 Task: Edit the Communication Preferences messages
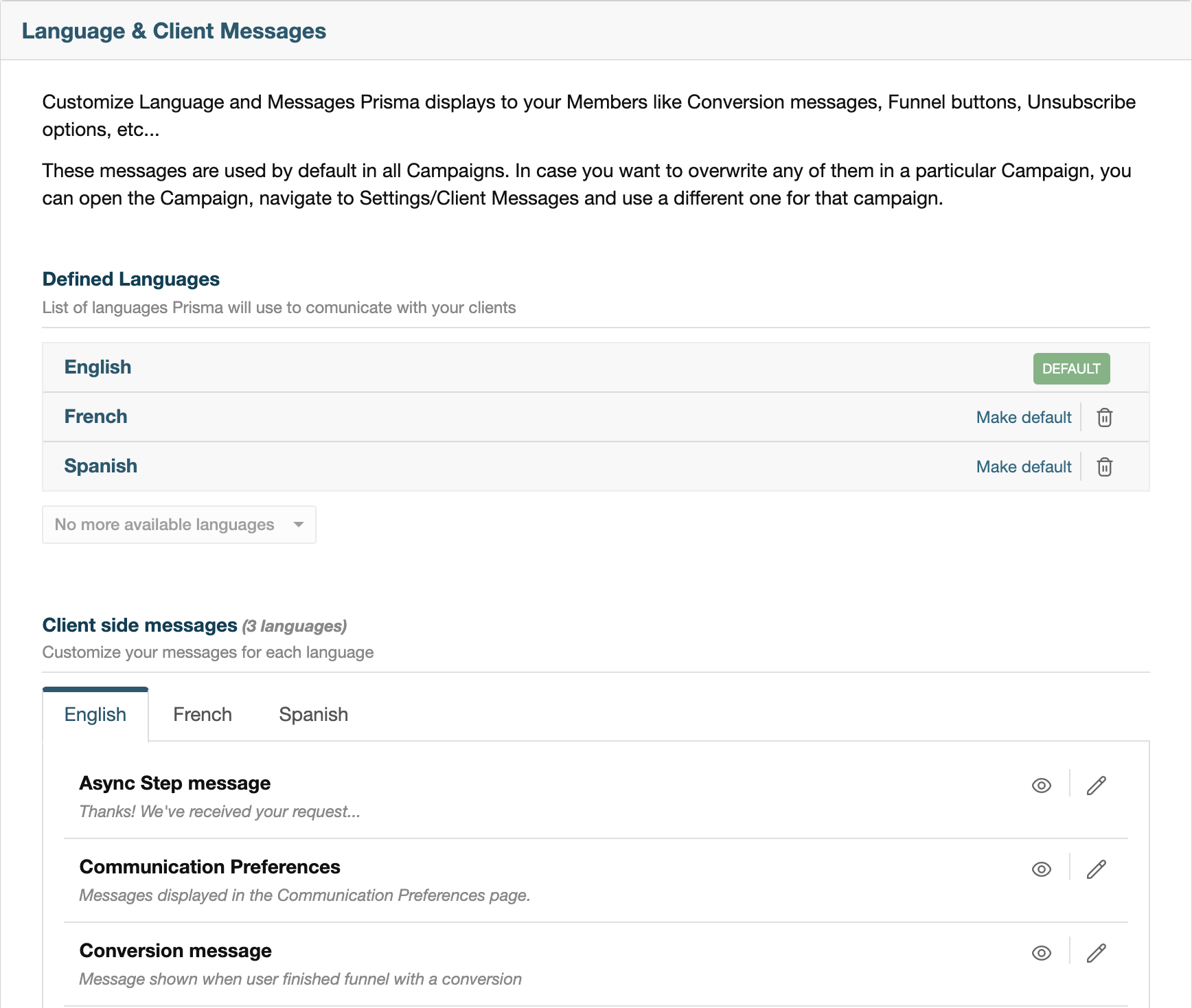[1096, 869]
